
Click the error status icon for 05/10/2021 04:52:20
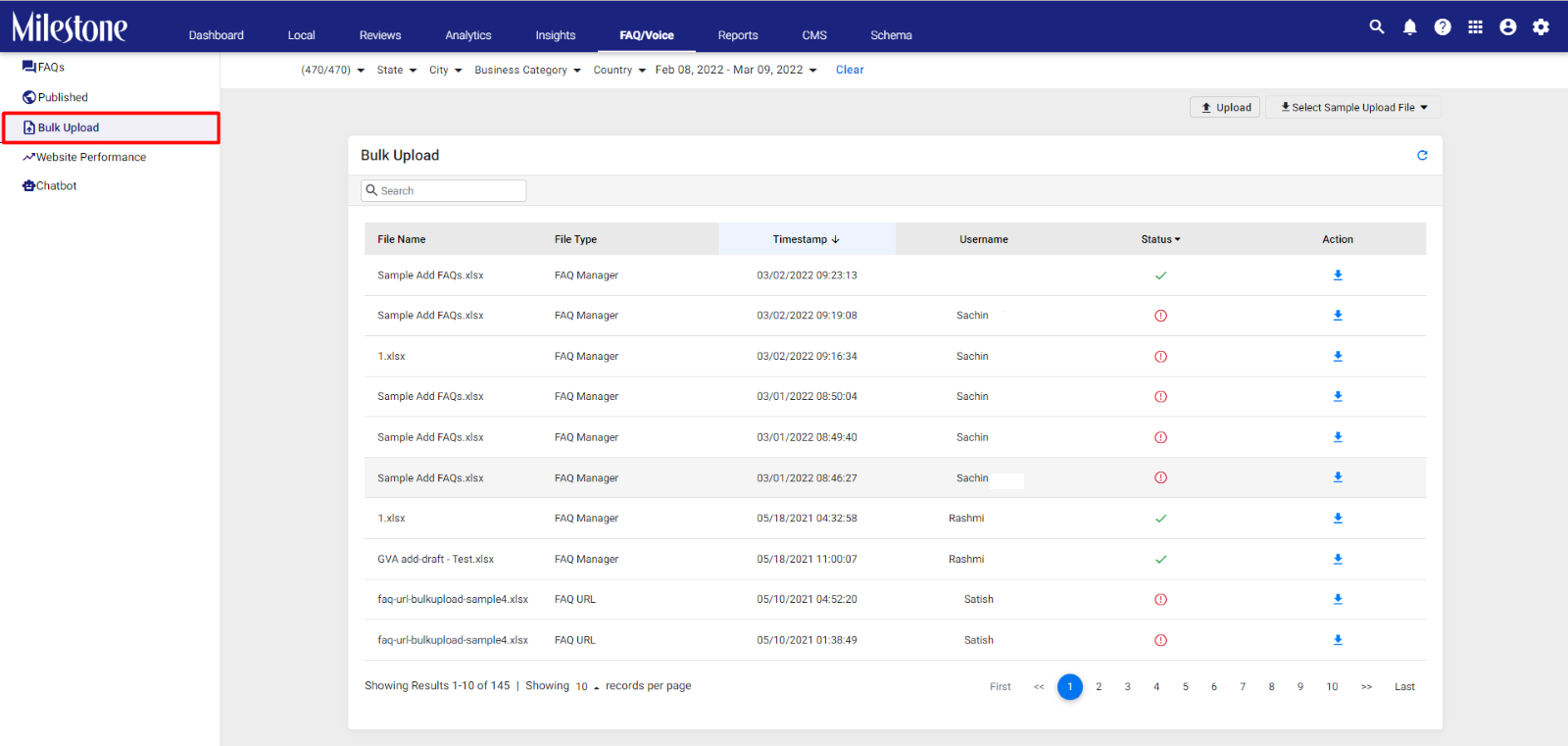coord(1160,599)
